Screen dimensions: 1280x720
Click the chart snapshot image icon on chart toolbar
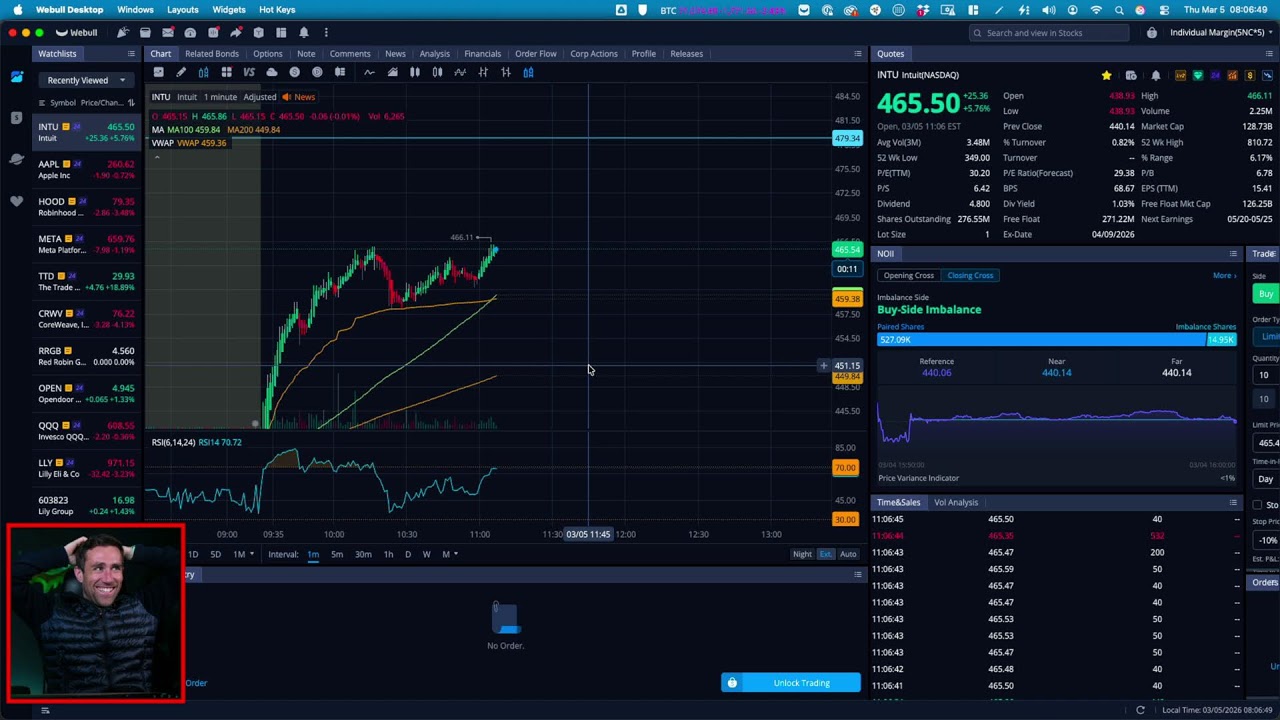click(158, 72)
